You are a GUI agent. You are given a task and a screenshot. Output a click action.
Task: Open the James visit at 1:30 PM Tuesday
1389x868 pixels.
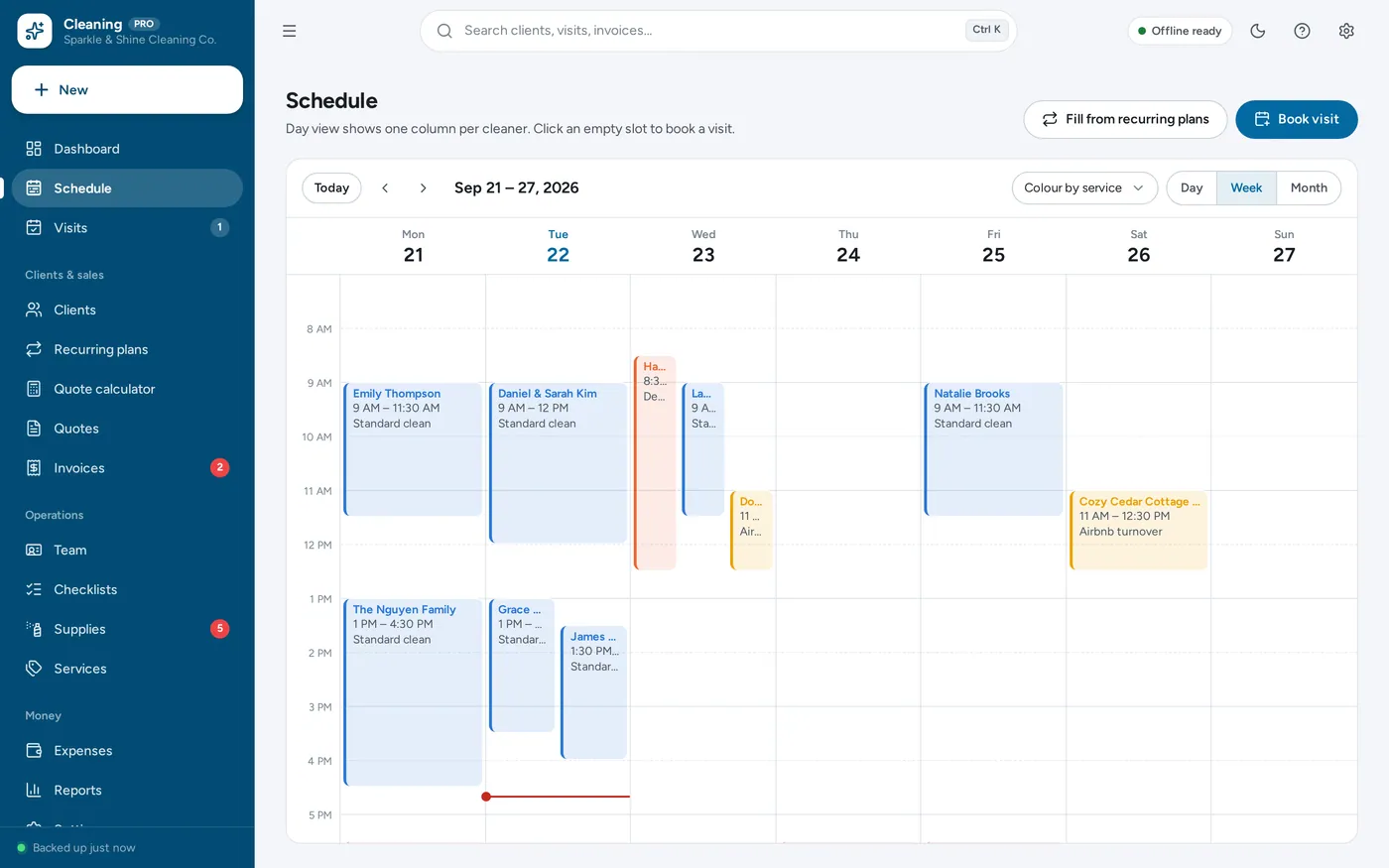pyautogui.click(x=593, y=692)
